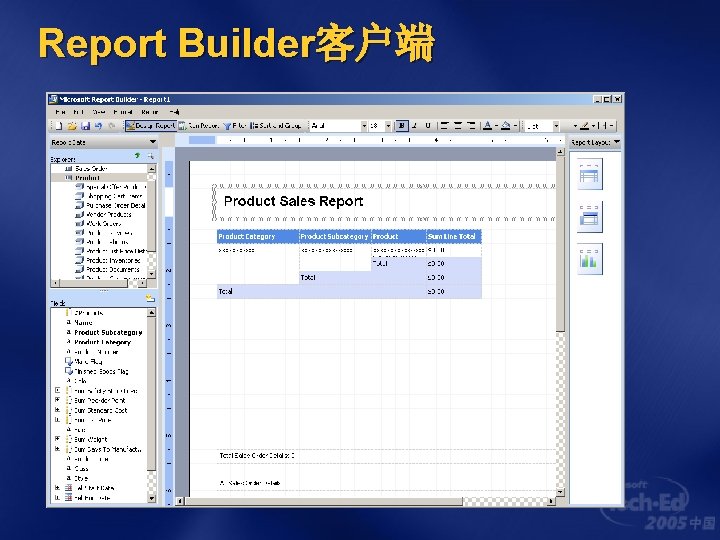Select Purchase Order Detail entity
720x540 pixels.
point(111,205)
